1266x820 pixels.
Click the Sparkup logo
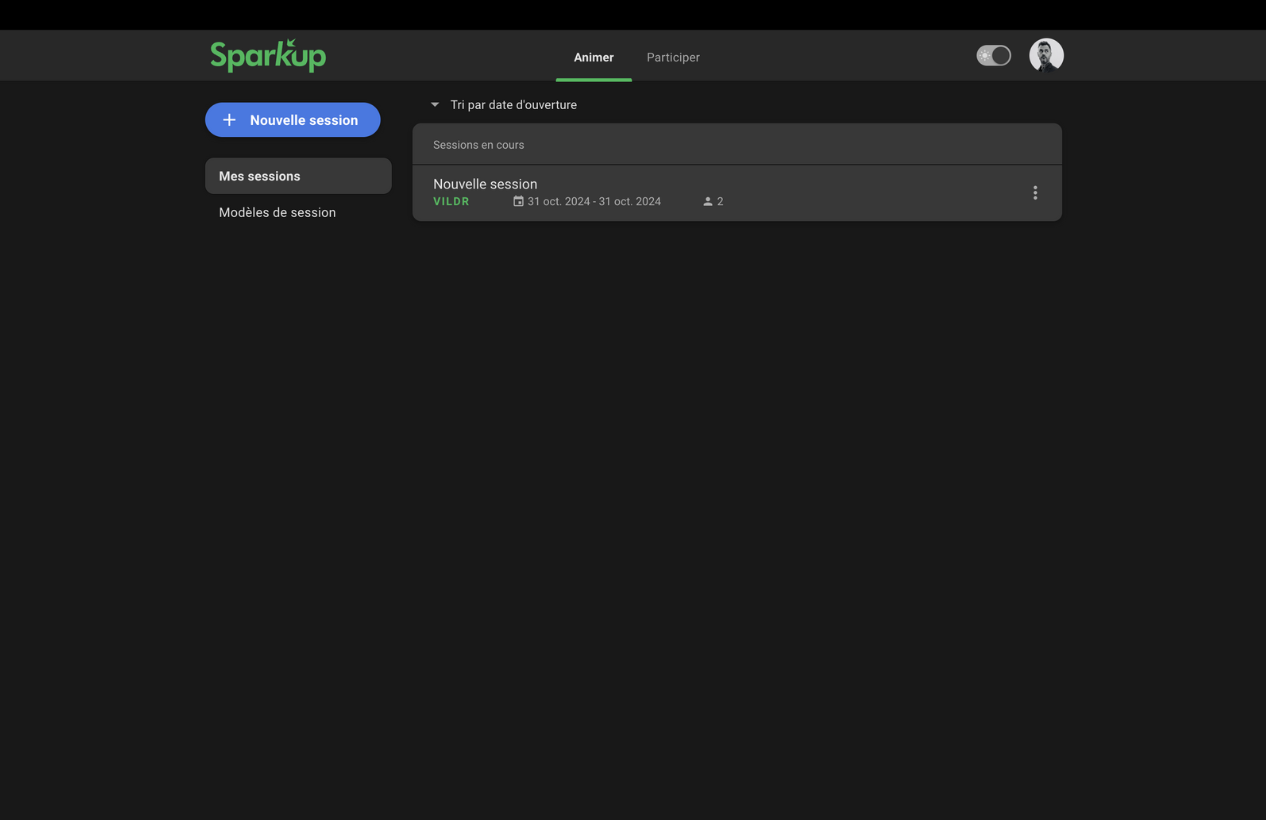tap(268, 56)
